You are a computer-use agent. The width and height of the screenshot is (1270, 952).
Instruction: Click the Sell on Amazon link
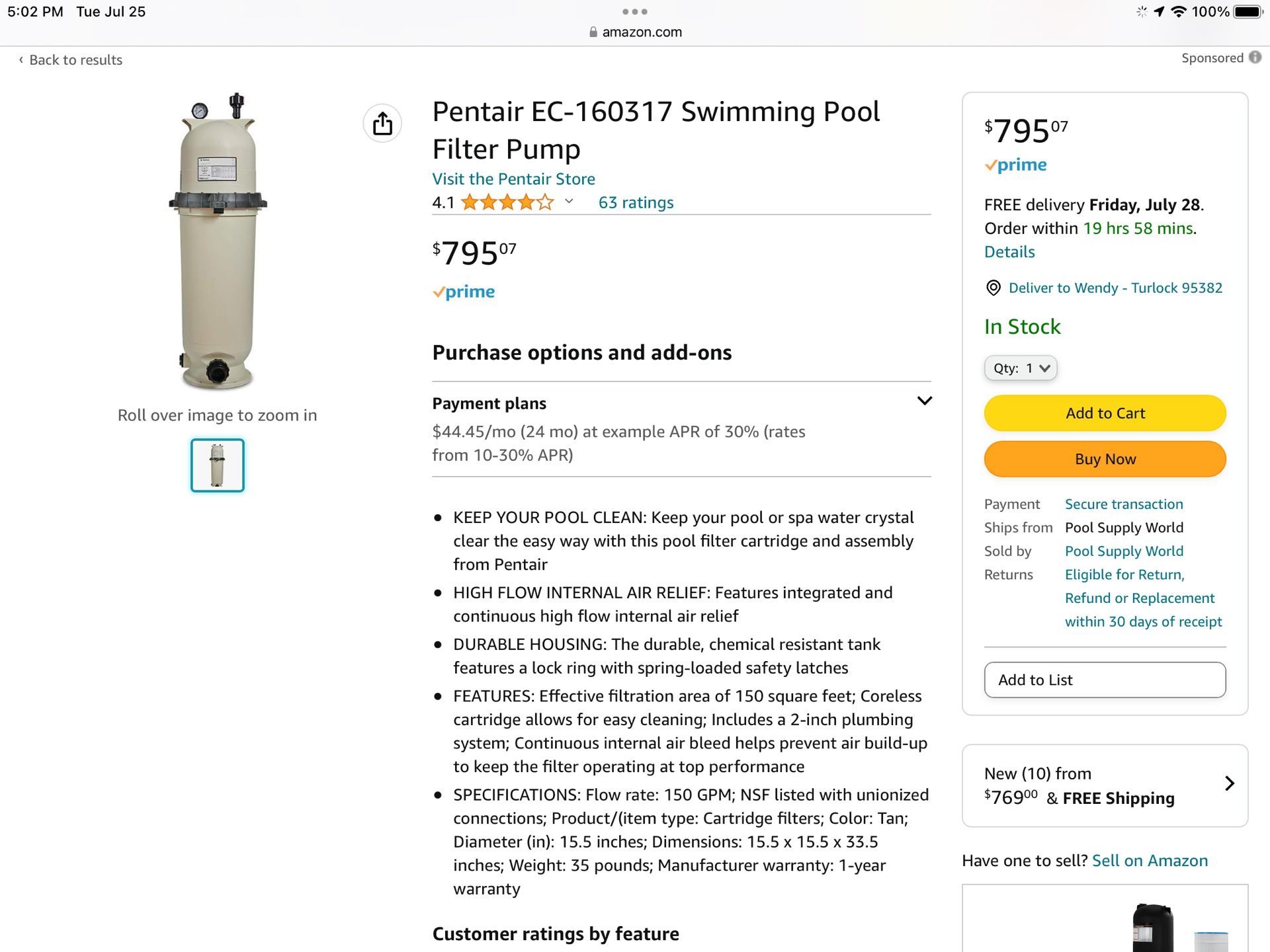[x=1150, y=860]
